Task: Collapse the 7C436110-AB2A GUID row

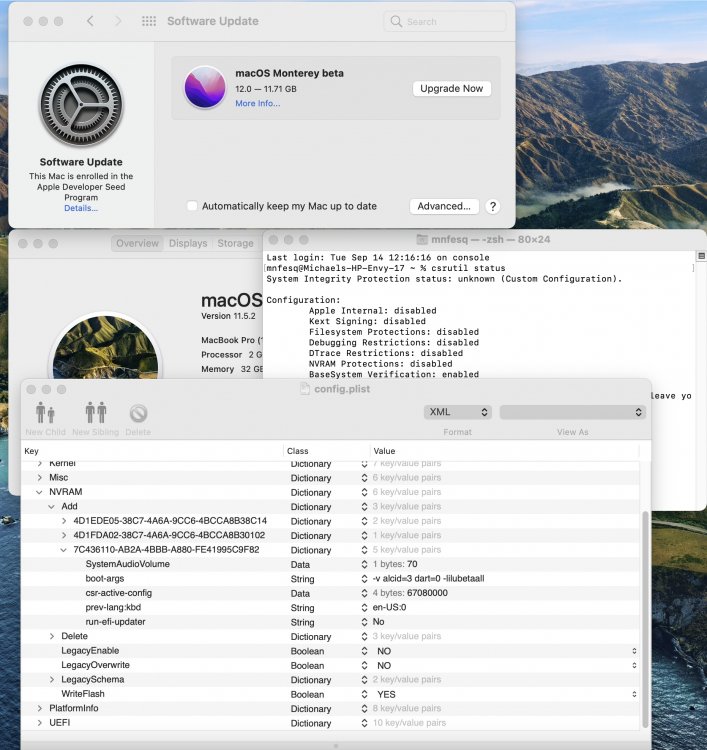Action: click(64, 550)
